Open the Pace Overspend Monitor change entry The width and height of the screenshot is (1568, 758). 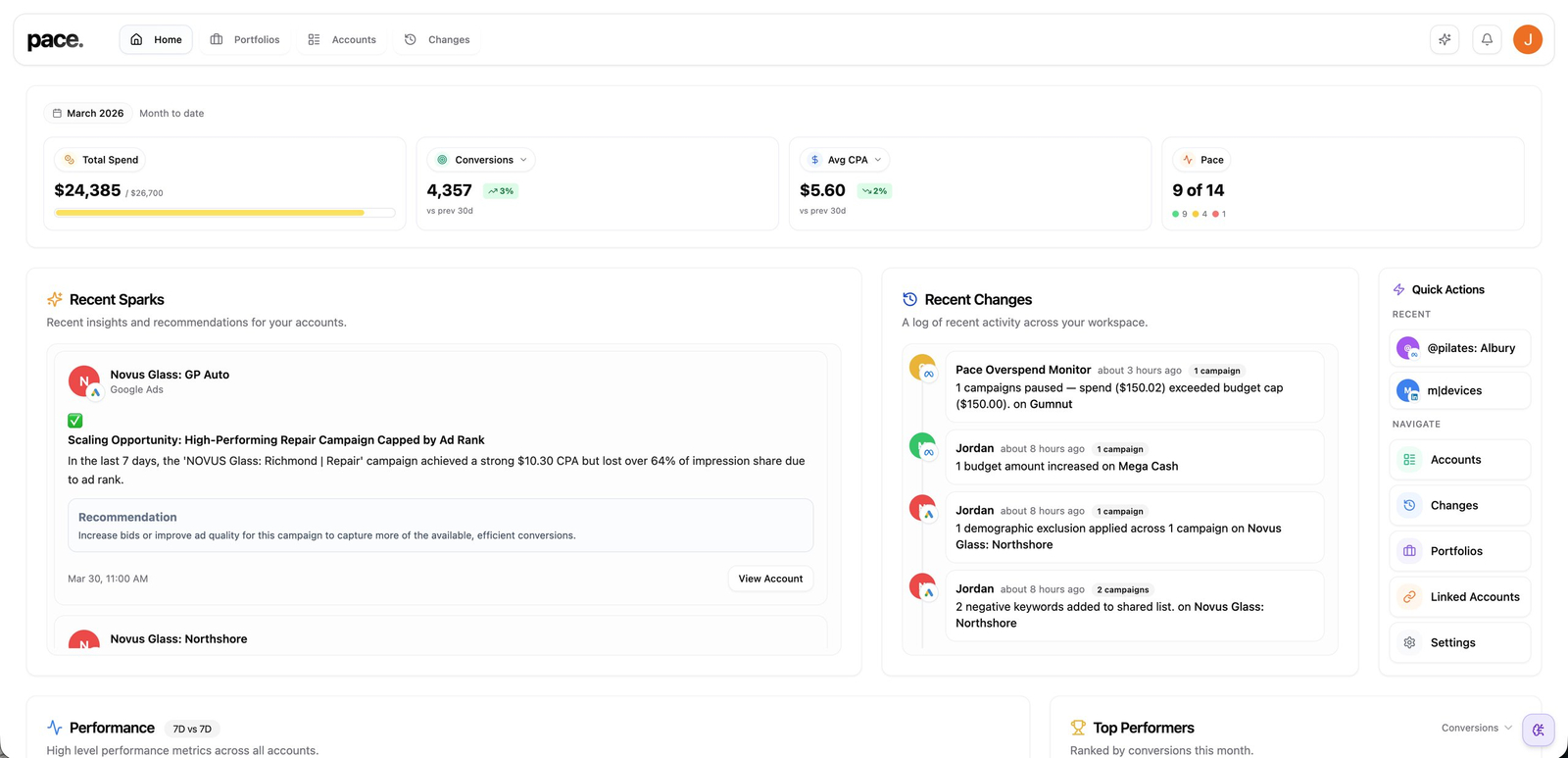(1134, 386)
